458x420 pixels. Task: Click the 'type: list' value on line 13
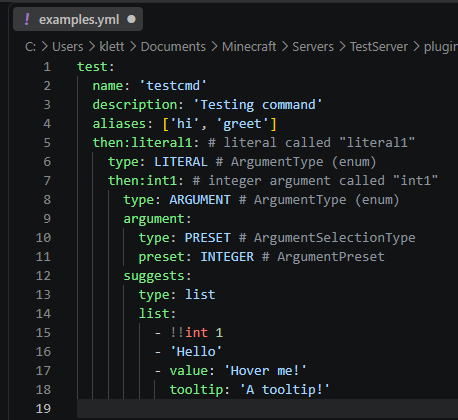(x=200, y=295)
